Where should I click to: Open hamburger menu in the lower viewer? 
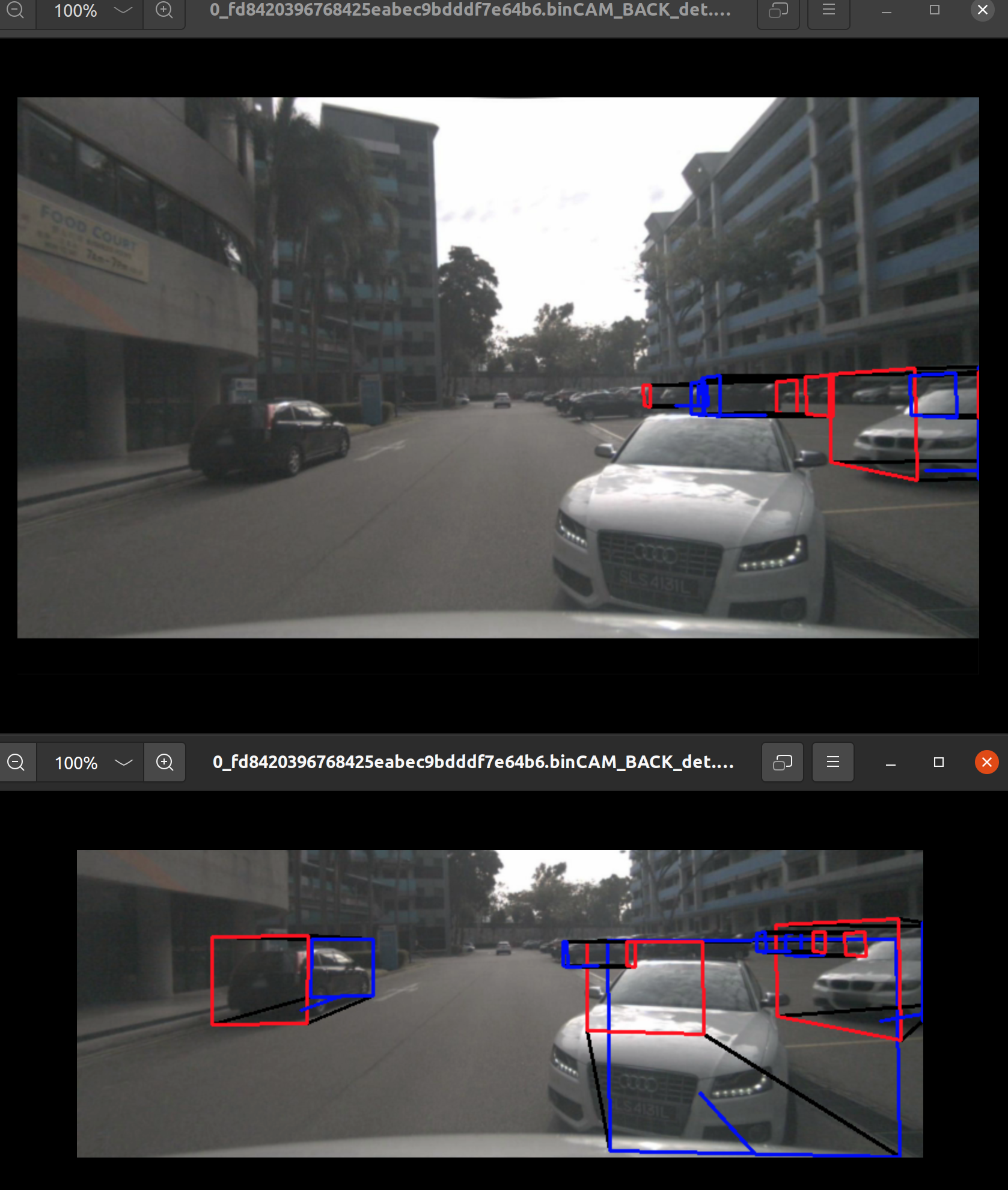point(832,763)
